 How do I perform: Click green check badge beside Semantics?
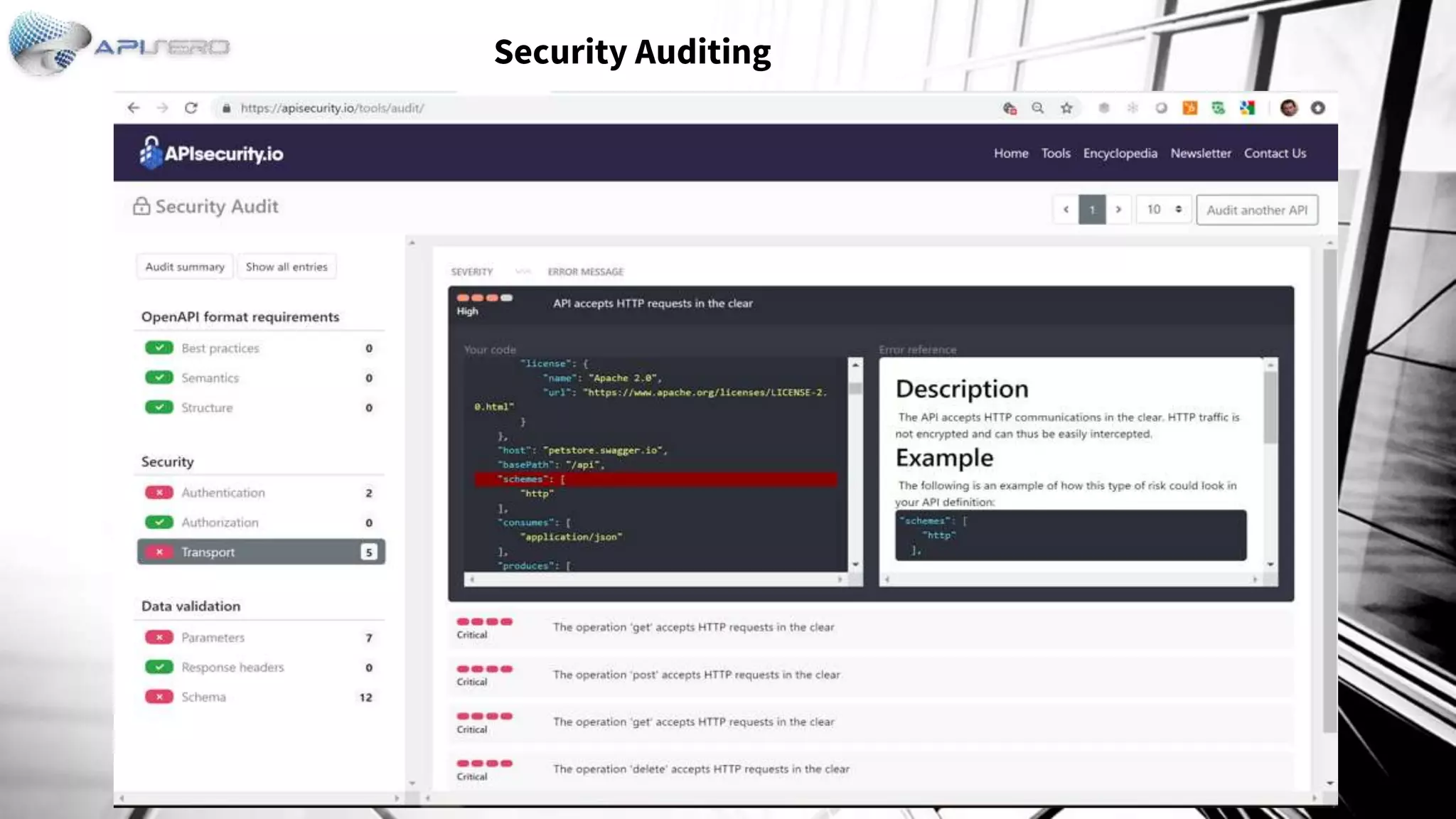pos(159,378)
